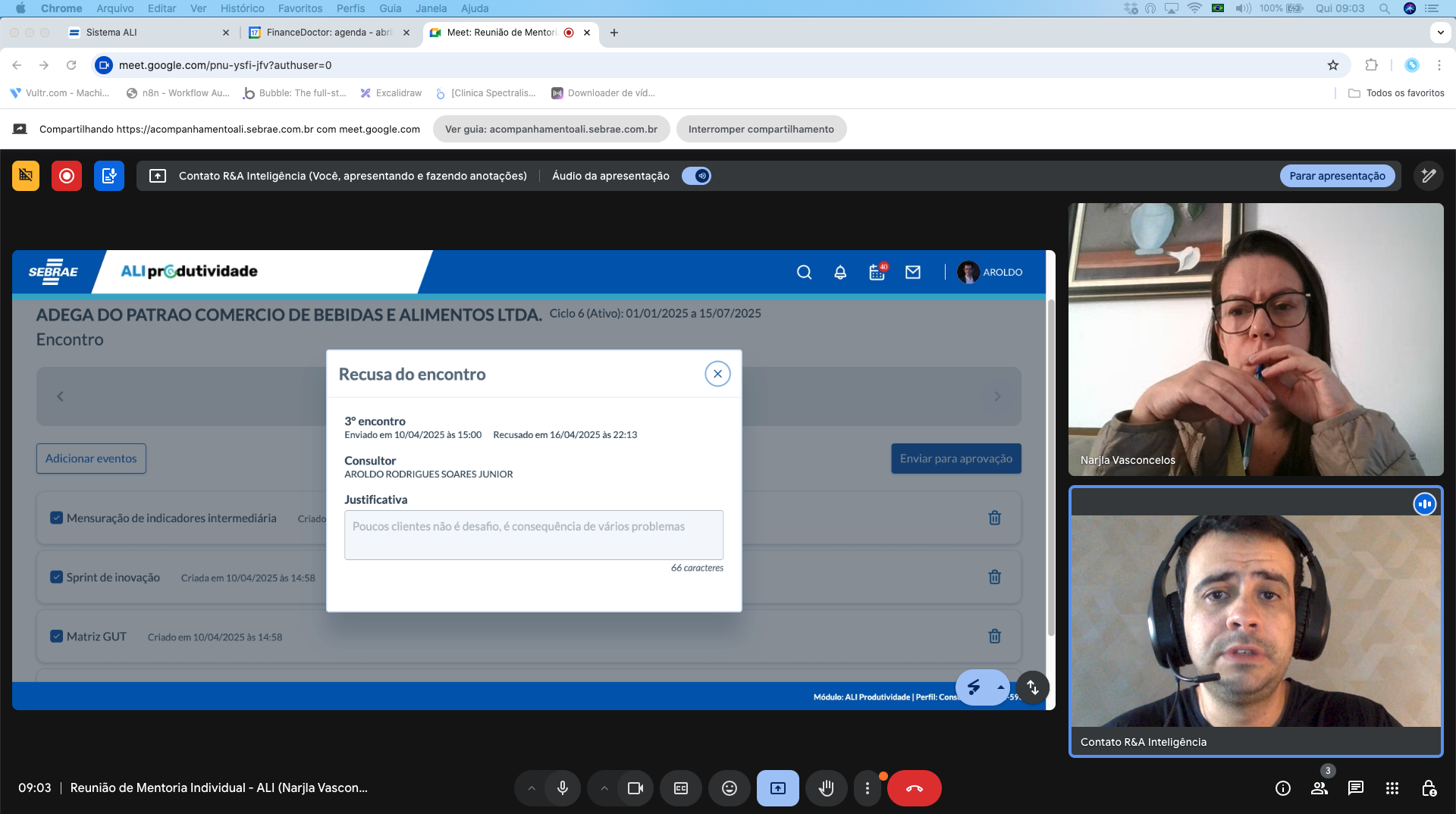Uncheck the Sprint de inovação checkbox
Image resolution: width=1456 pixels, height=814 pixels.
pyautogui.click(x=56, y=577)
